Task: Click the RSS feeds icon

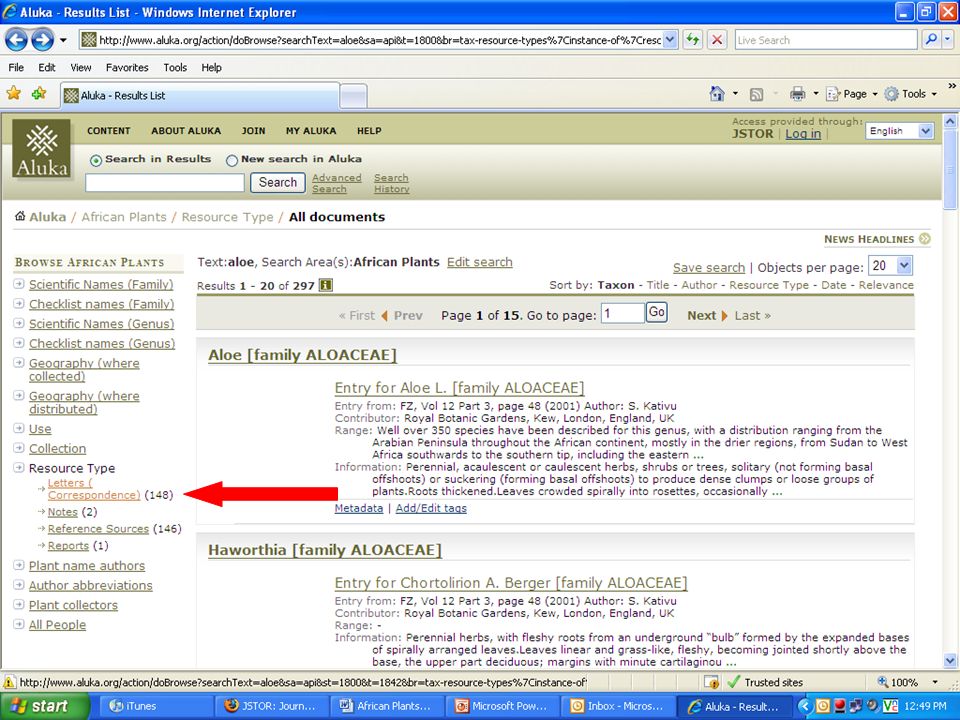Action: point(757,94)
